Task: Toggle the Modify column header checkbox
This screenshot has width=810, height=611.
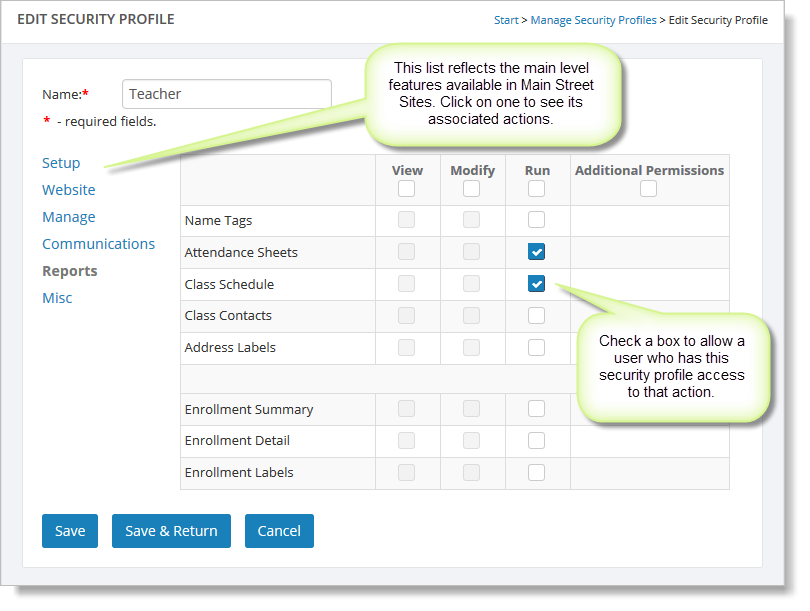Action: (x=472, y=189)
